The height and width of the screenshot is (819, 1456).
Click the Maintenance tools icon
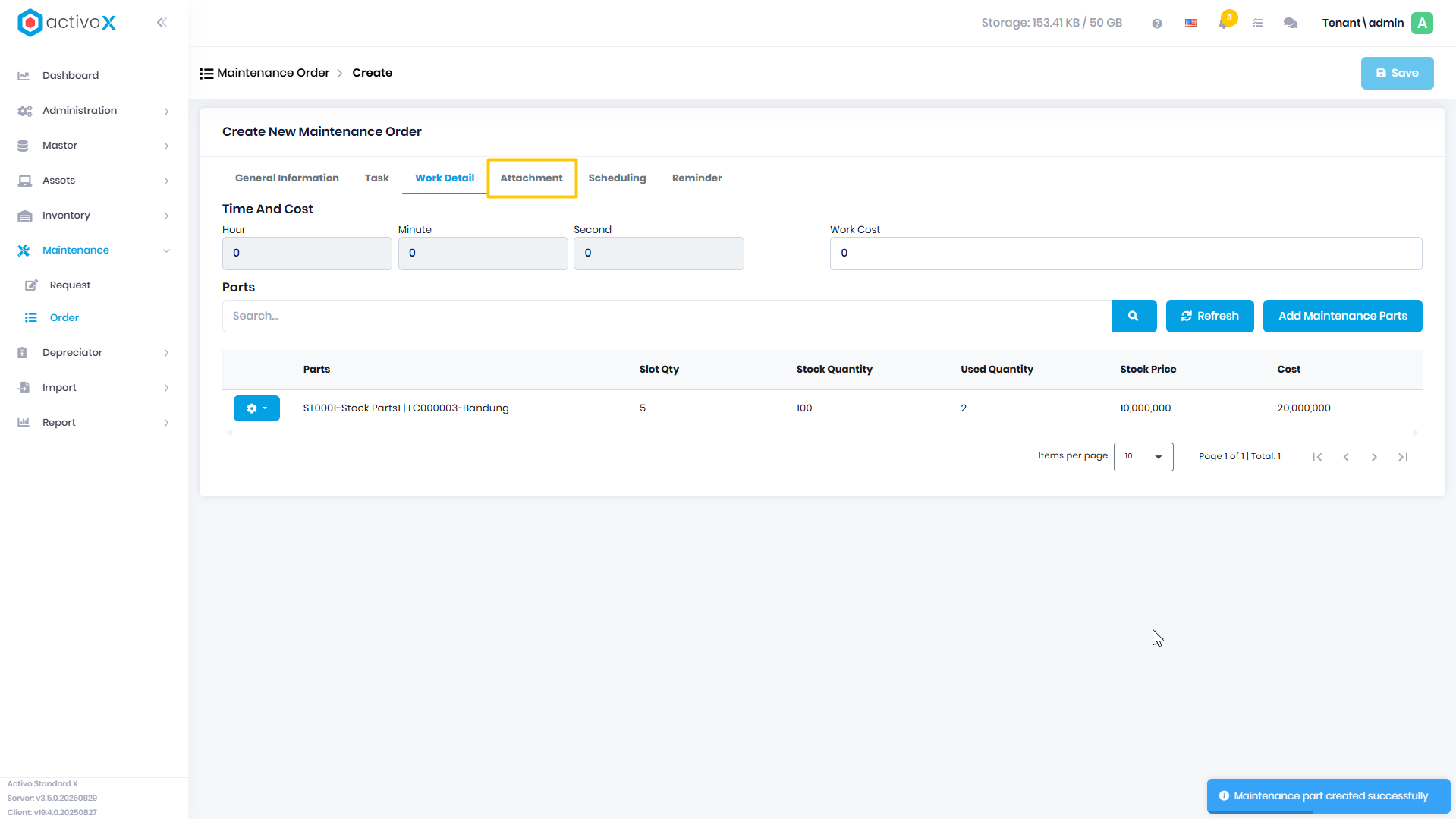coord(24,250)
